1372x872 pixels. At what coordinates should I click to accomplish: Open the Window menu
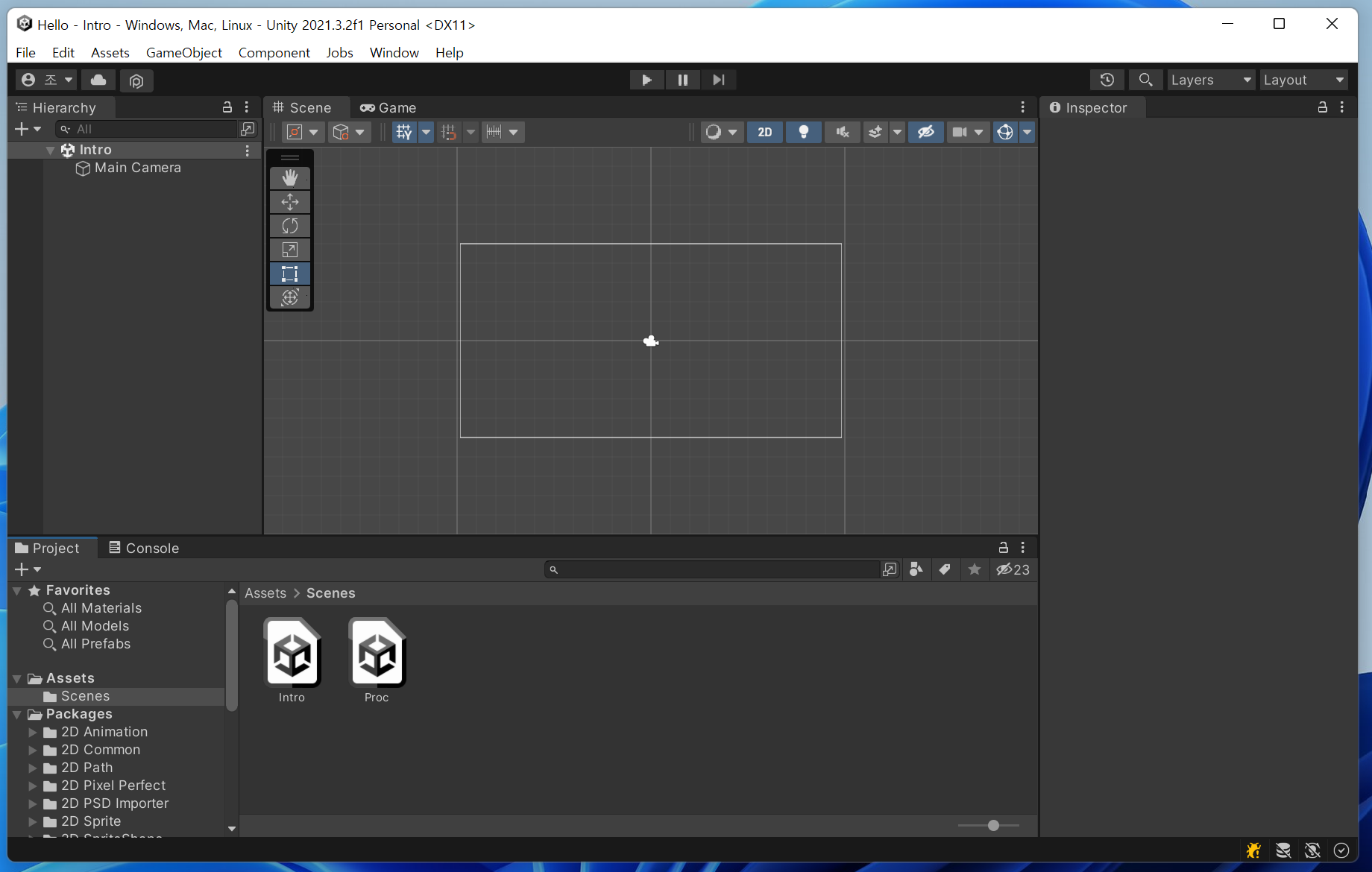point(394,52)
